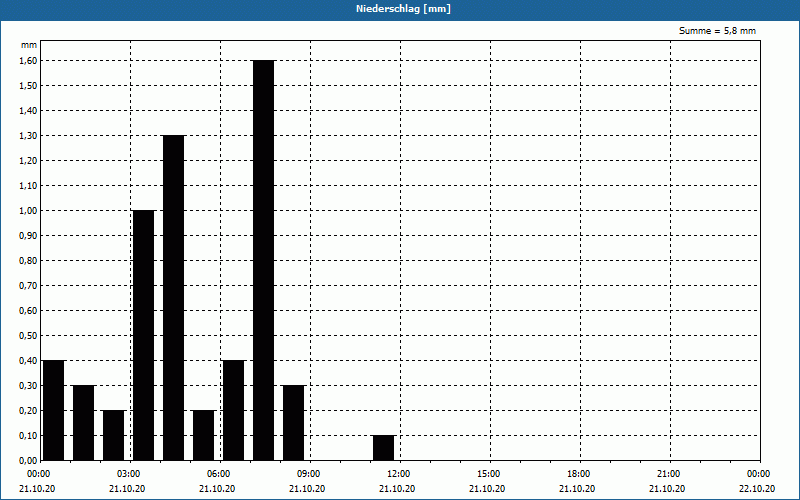Click the 09:00 time label
The height and width of the screenshot is (500, 800).
tap(309, 474)
